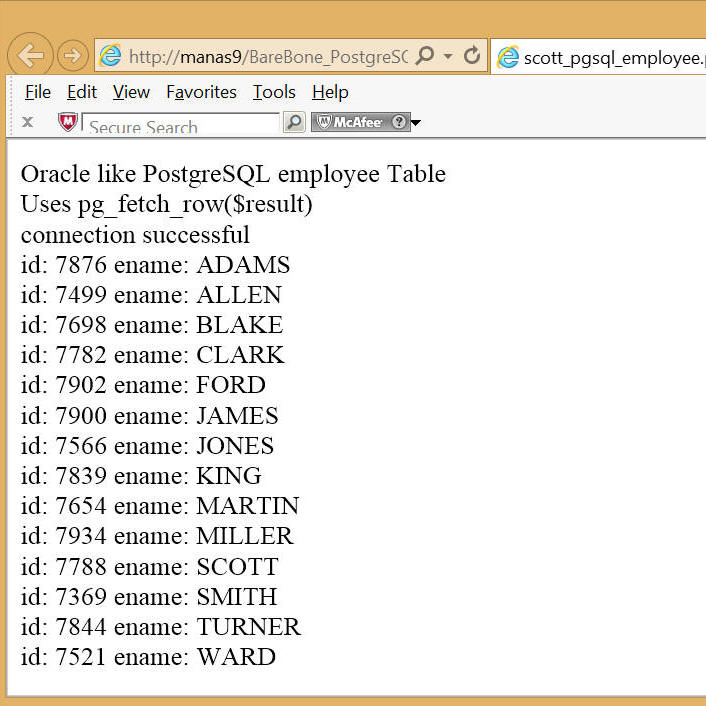This screenshot has width=706, height=706.
Task: Click the row 'id: 7788 ename: SCOTT'
Action: pyautogui.click(x=149, y=566)
